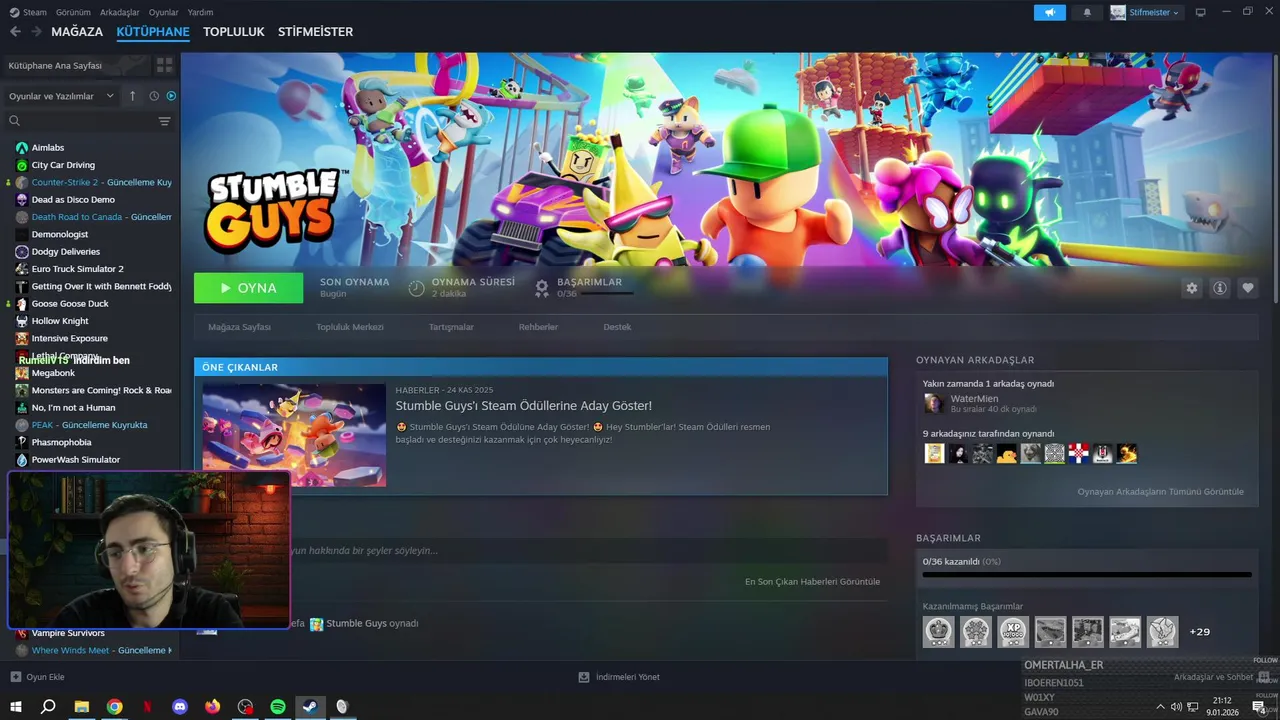Screen dimensions: 1280x720
Task: Go forward with the right arrow
Action: (36, 32)
